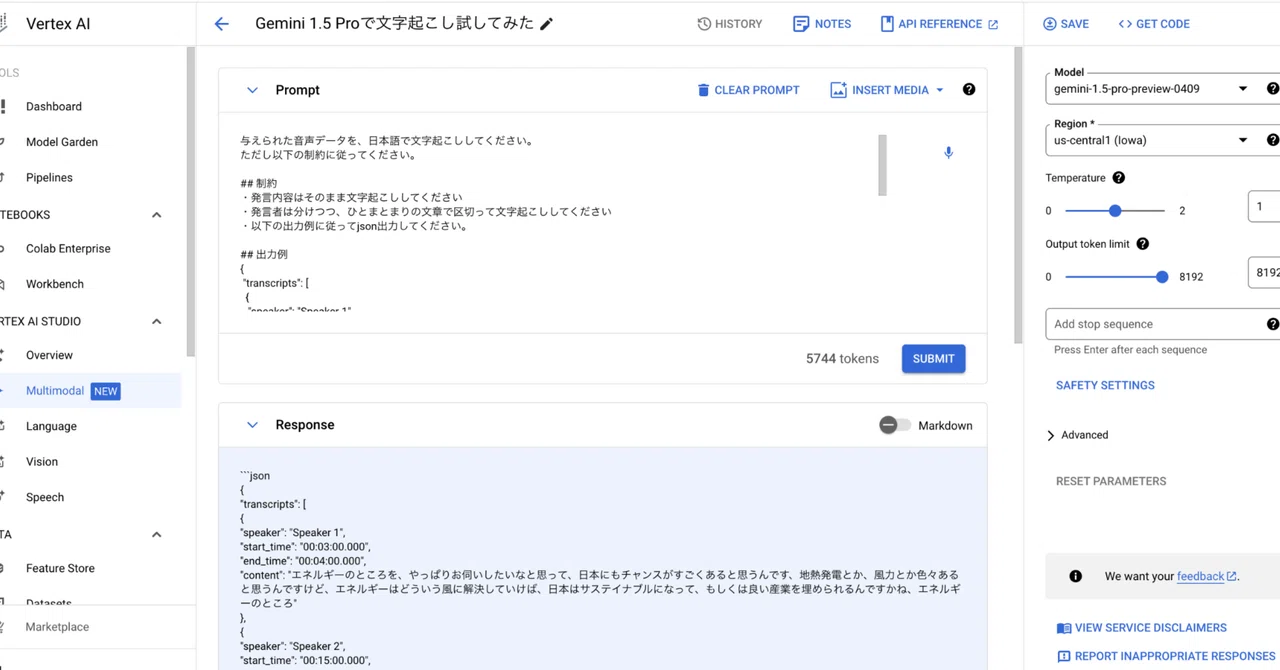The height and width of the screenshot is (670, 1280).
Task: Open Marketplace in the sidebar
Action: pyautogui.click(x=57, y=627)
